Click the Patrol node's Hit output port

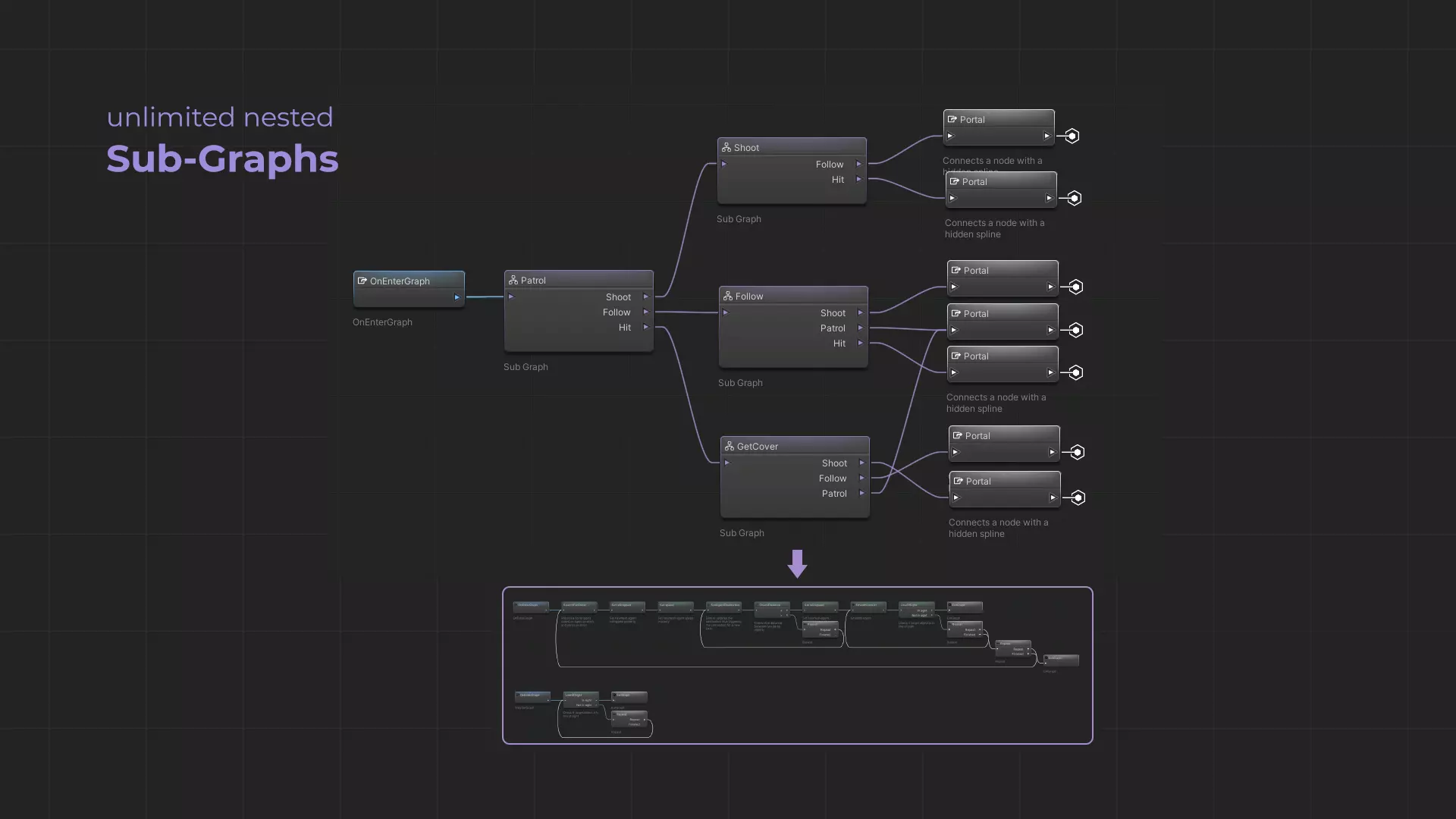click(x=646, y=328)
